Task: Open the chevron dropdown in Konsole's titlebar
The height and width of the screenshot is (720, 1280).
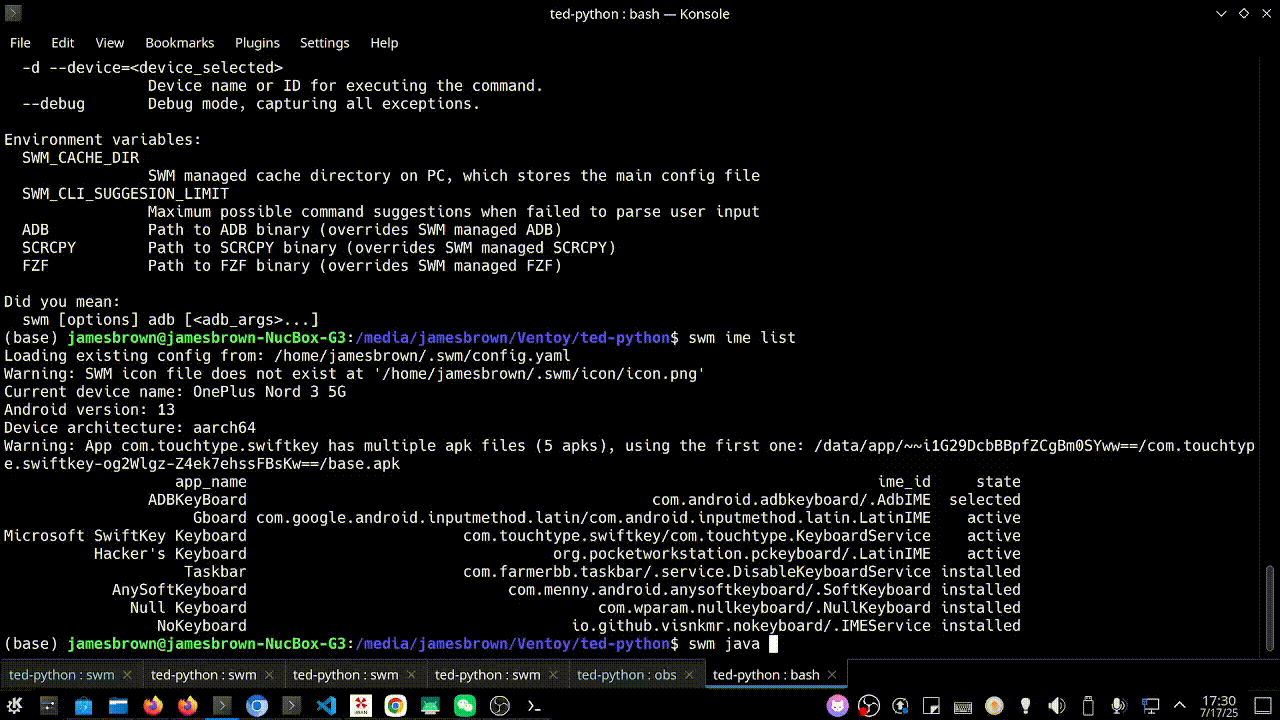Action: point(1222,14)
